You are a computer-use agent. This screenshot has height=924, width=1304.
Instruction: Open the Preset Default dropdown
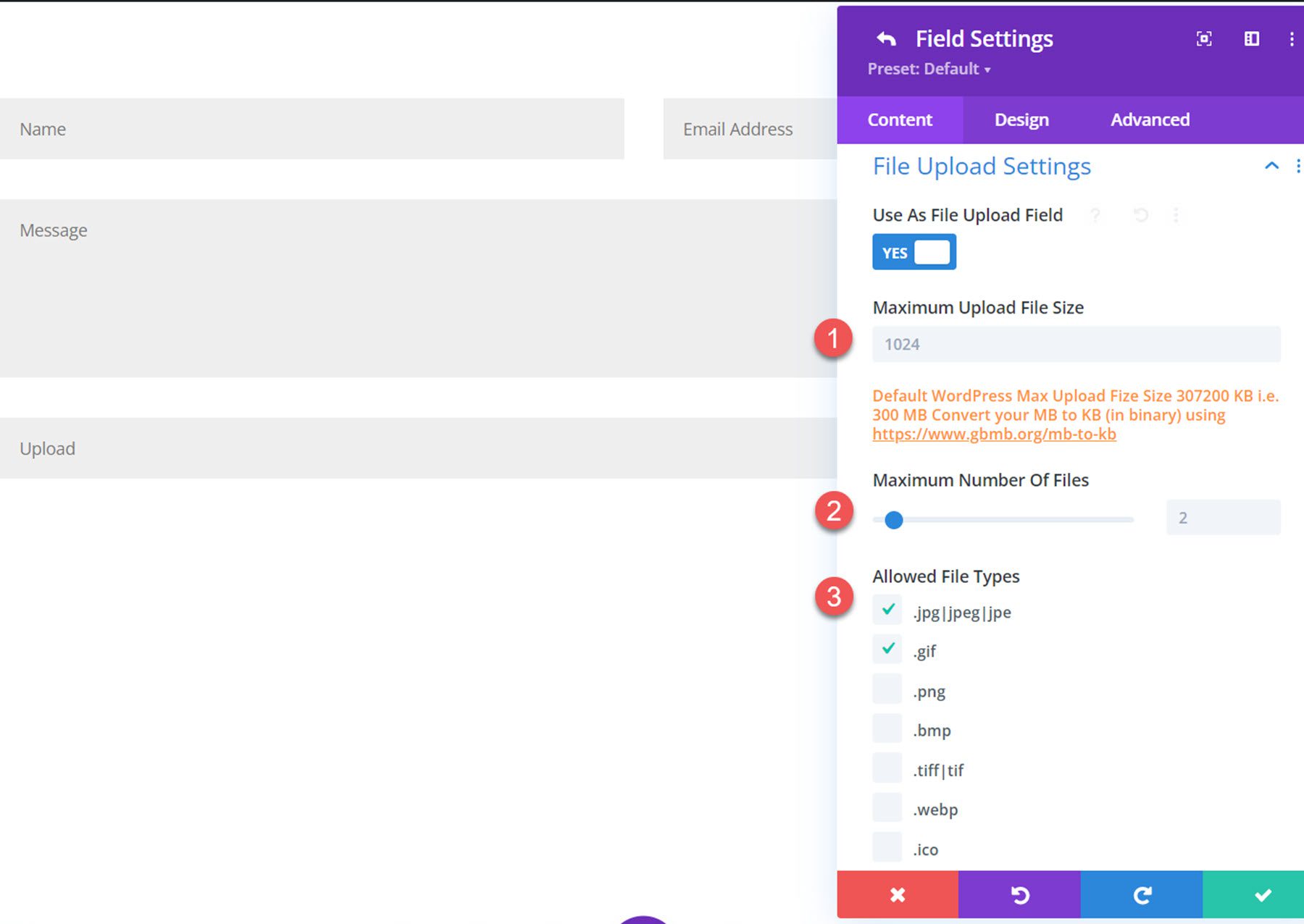[x=929, y=69]
